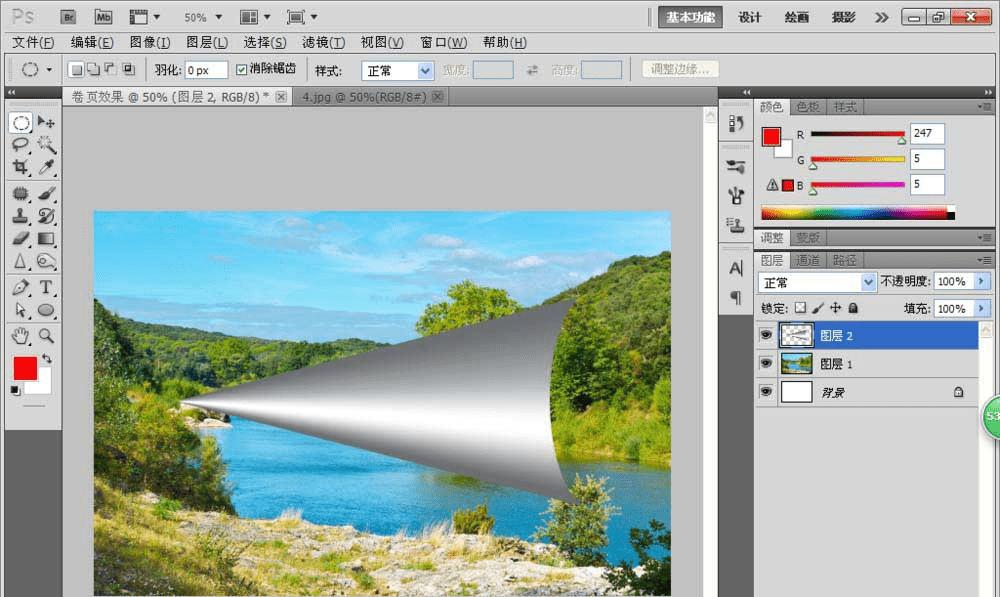
Task: Select the Elliptical Marquee tool
Action: click(20, 122)
